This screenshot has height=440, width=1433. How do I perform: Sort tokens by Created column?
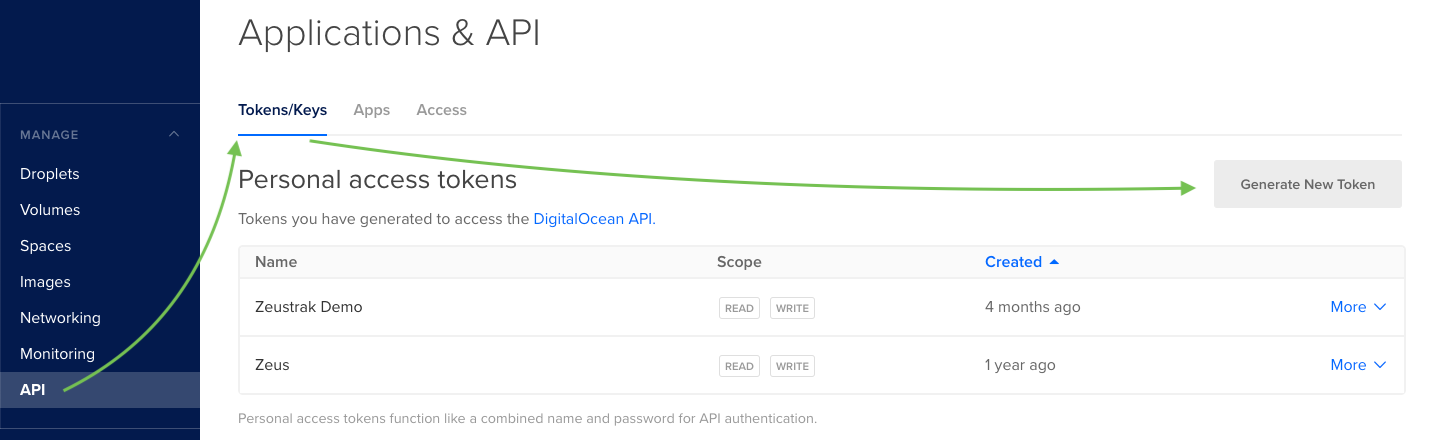(x=1021, y=262)
